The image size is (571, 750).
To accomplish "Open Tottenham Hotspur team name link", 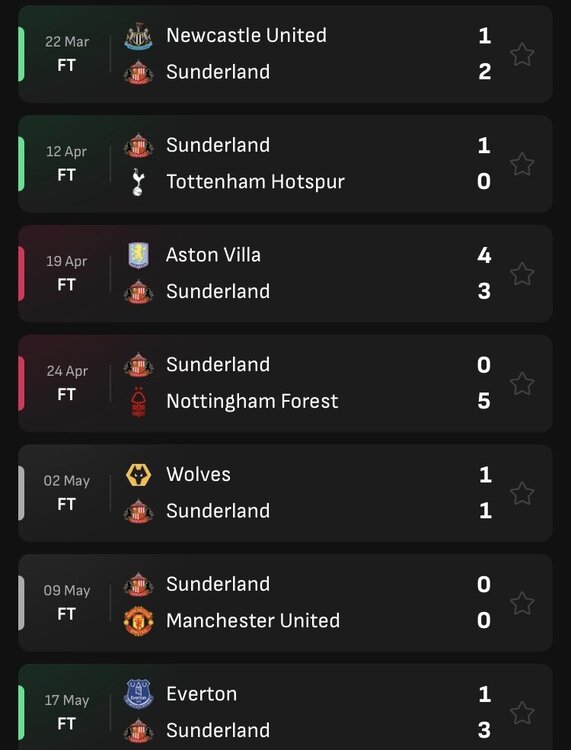I will coord(255,182).
